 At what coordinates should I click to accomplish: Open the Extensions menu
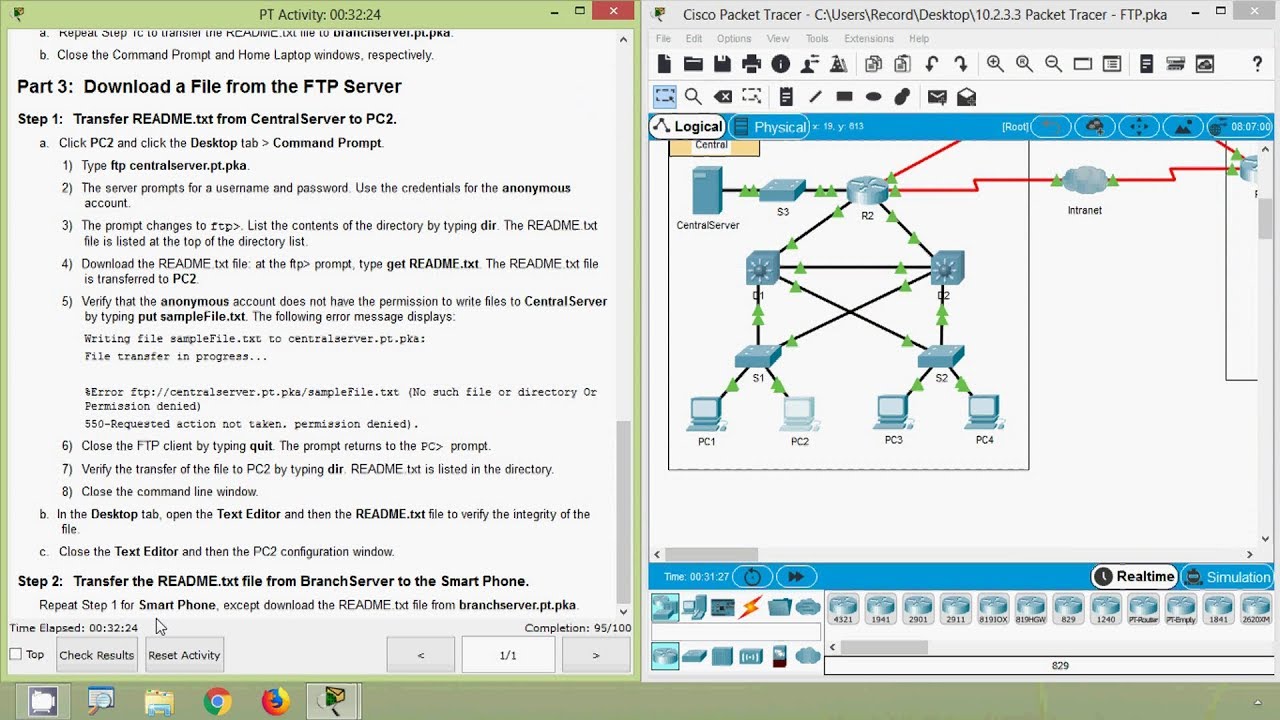coord(869,39)
